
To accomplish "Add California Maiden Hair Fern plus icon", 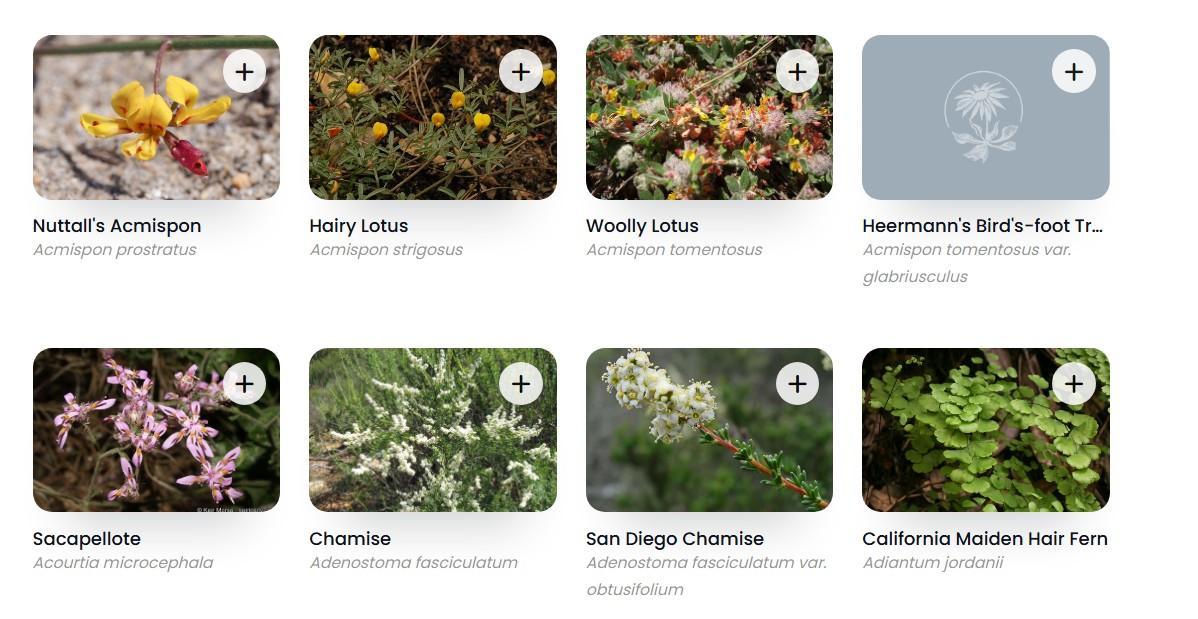I will point(1073,384).
